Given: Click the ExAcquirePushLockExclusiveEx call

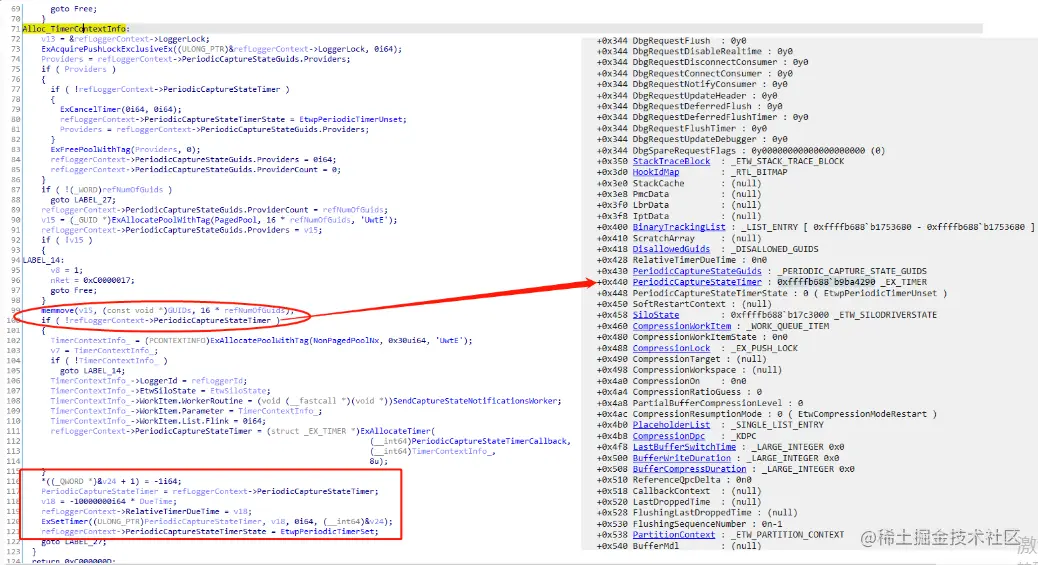Looking at the screenshot, I should click(x=221, y=49).
